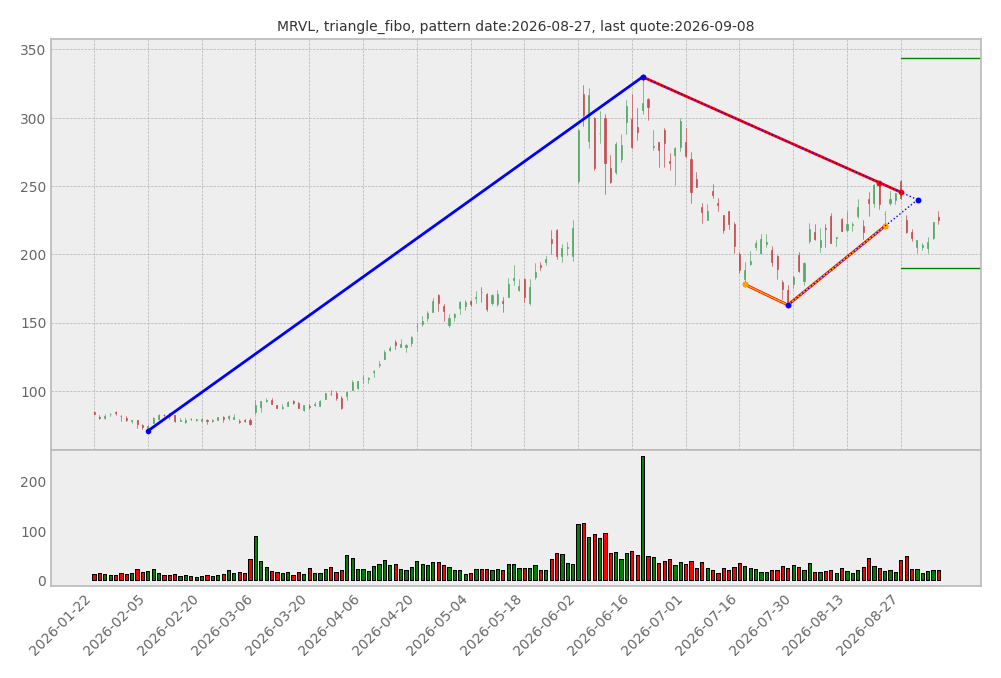Screen dimensions: 1001x678
Task: Click the blue point at the pattern start low
Action: pos(149,432)
